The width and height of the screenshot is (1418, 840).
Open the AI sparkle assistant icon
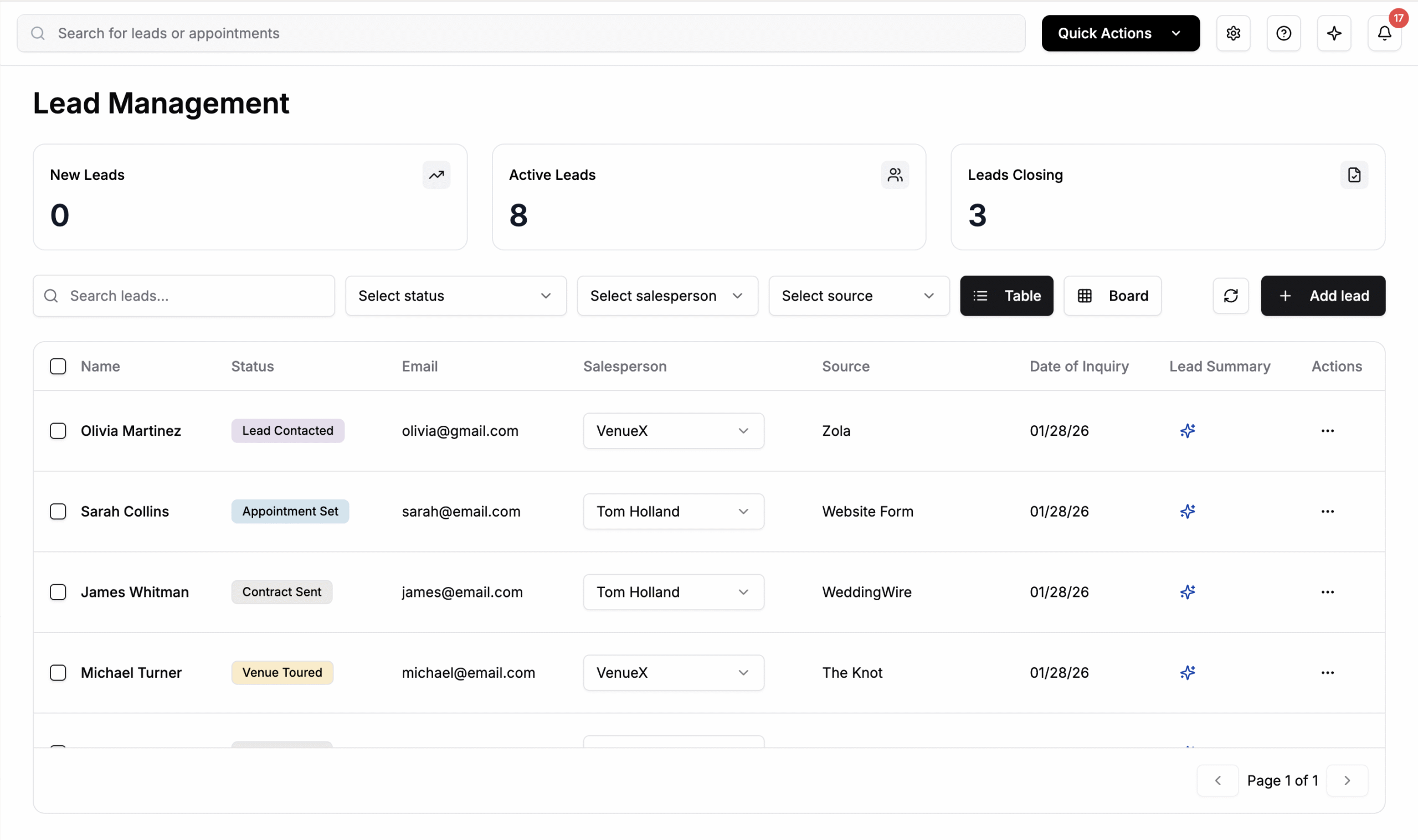point(1334,33)
